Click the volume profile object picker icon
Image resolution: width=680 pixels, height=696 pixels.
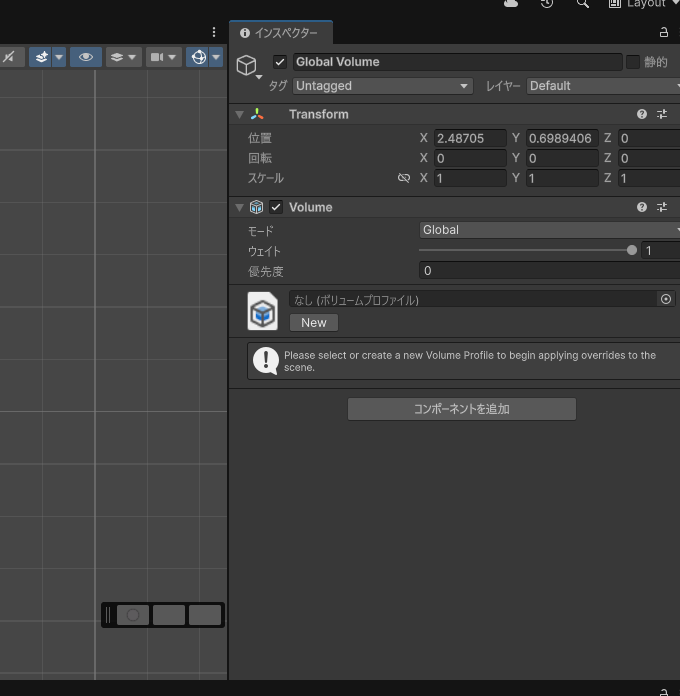click(x=666, y=299)
